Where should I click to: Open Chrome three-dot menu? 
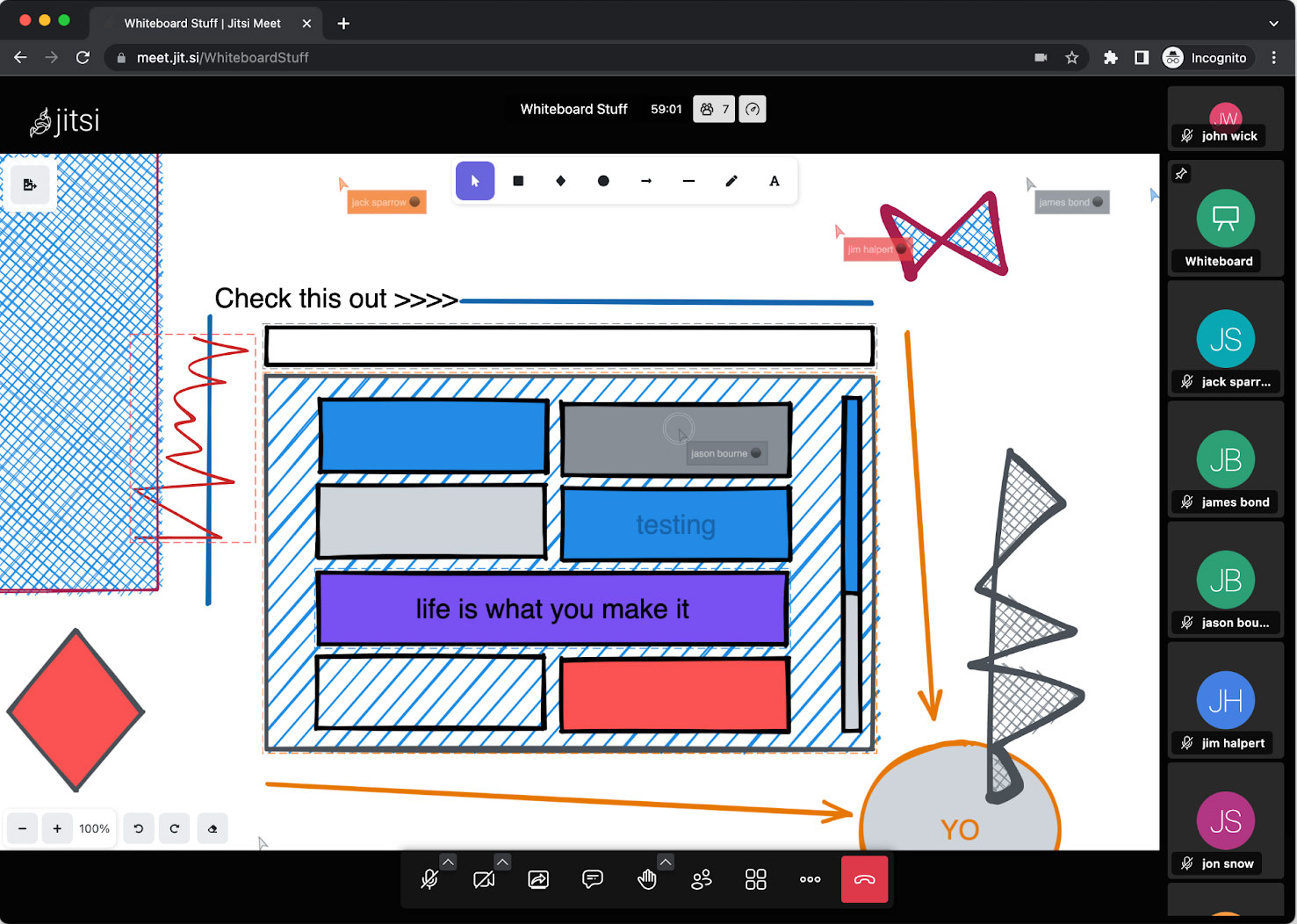(x=1274, y=57)
